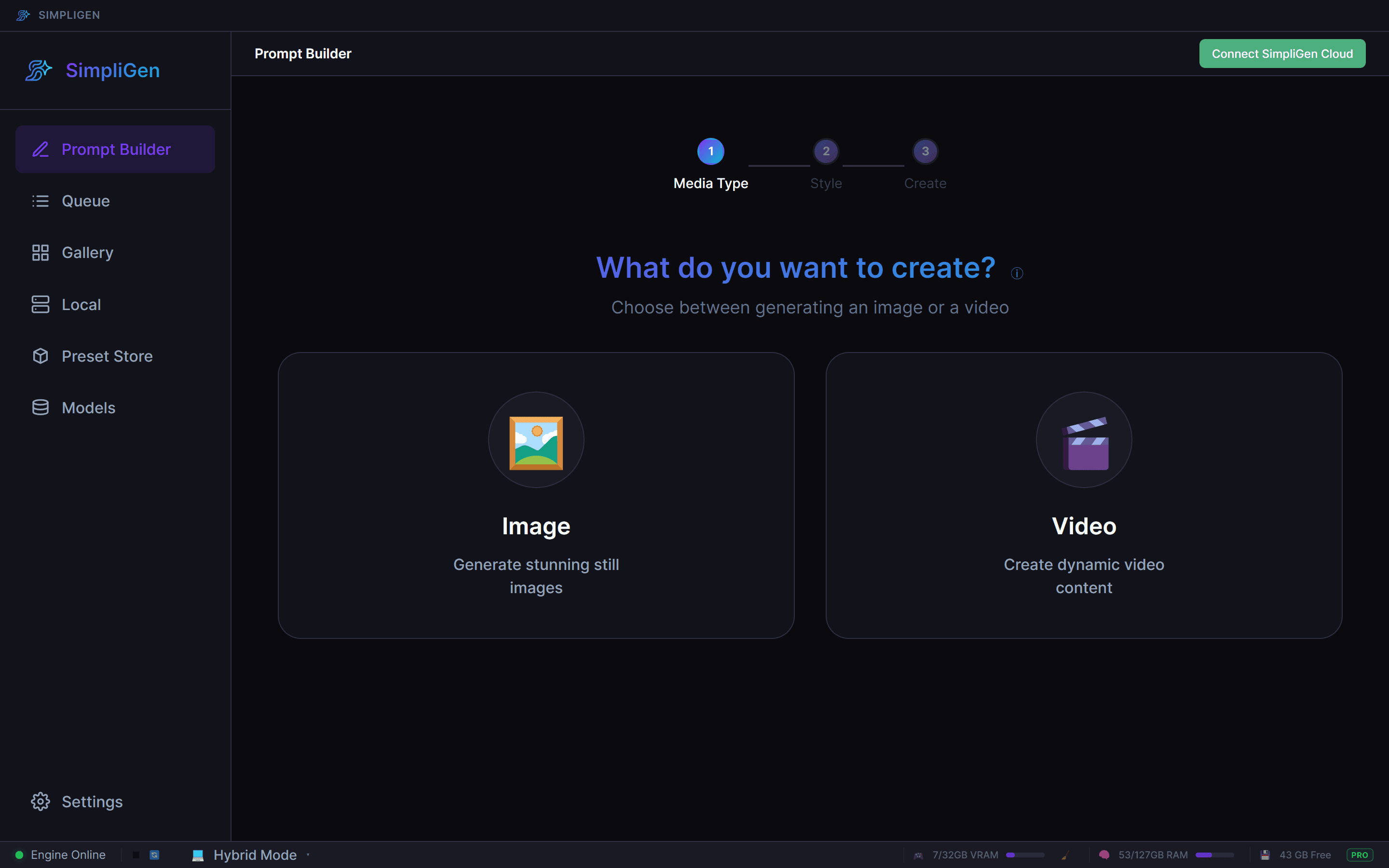Click the floppy disk storage icon
The image size is (1389, 868).
point(1265,855)
